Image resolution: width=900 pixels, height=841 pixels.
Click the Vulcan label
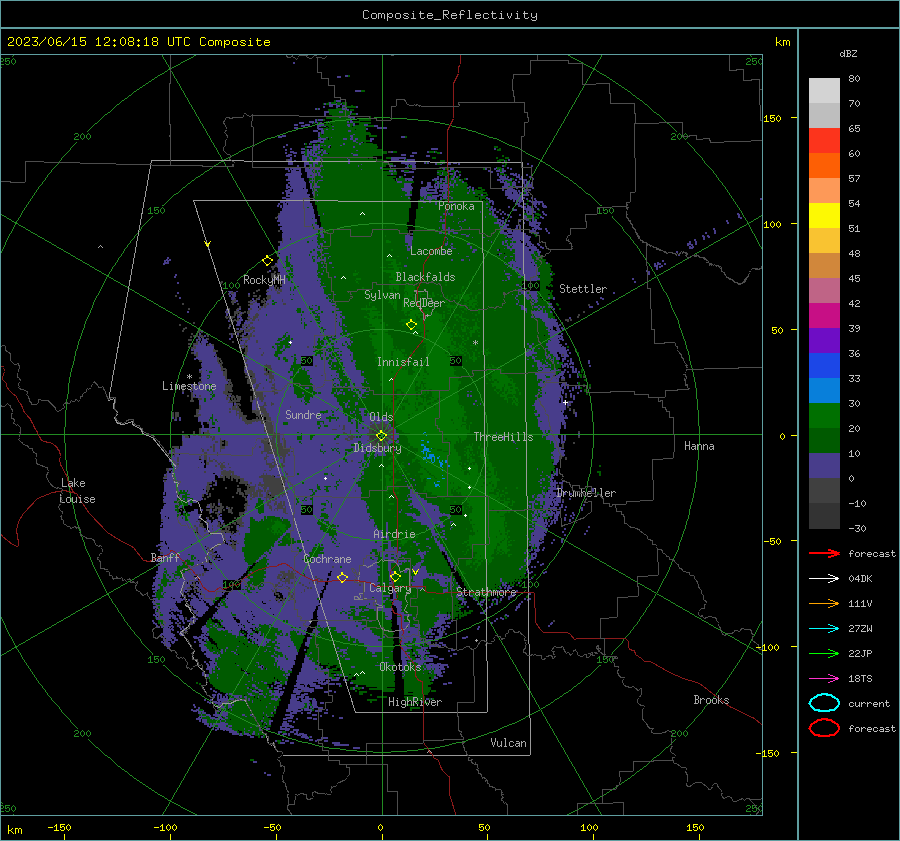[508, 743]
